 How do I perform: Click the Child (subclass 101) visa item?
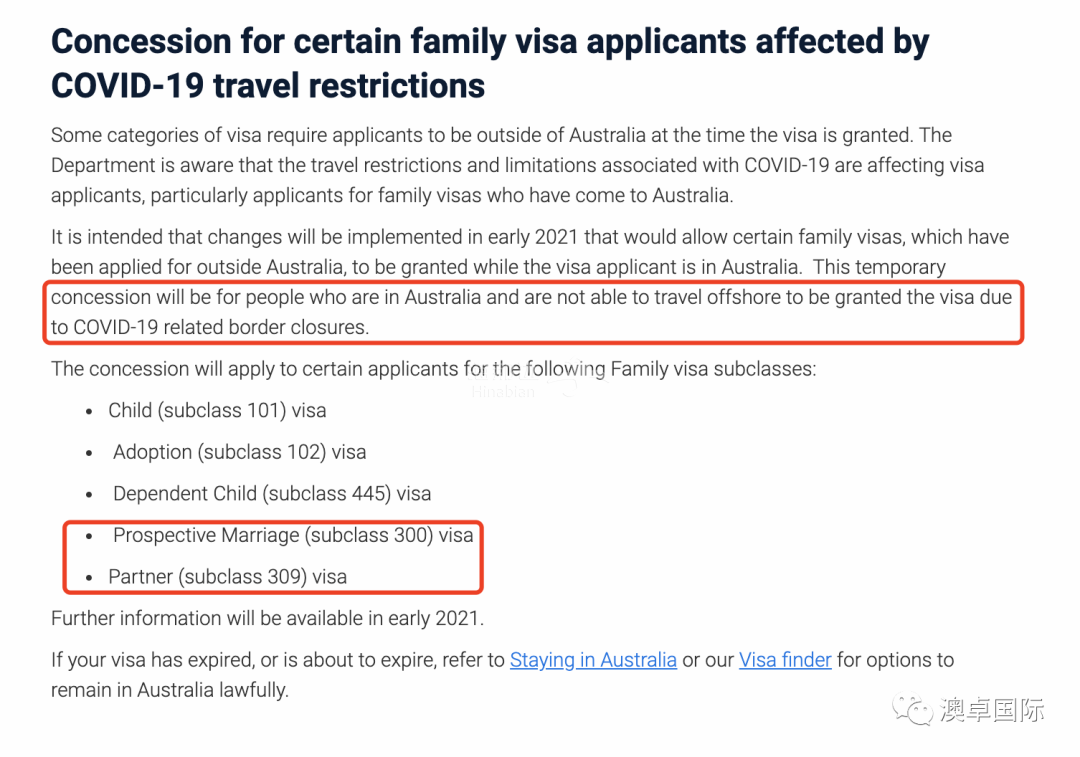point(217,411)
